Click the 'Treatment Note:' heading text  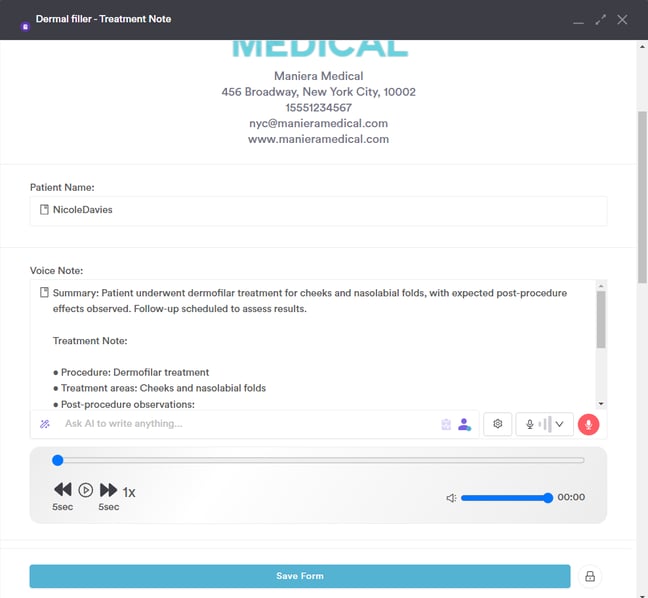pos(90,341)
